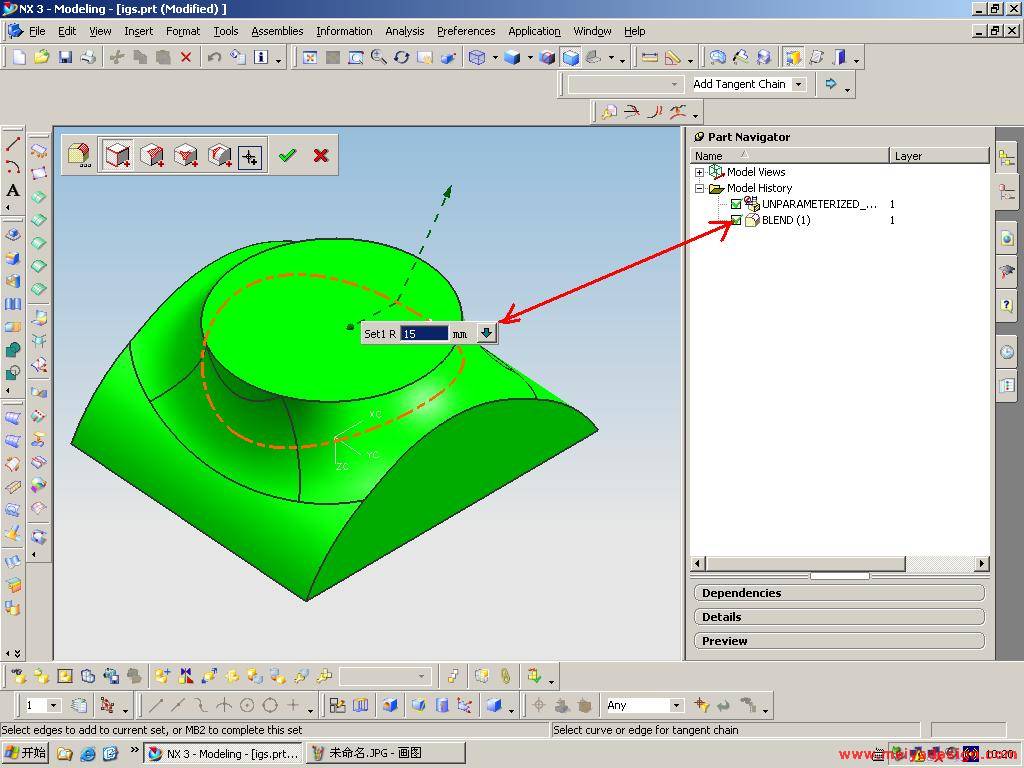Uncheck the BLEND (1) feature checkbox
This screenshot has width=1024, height=768.
737,220
